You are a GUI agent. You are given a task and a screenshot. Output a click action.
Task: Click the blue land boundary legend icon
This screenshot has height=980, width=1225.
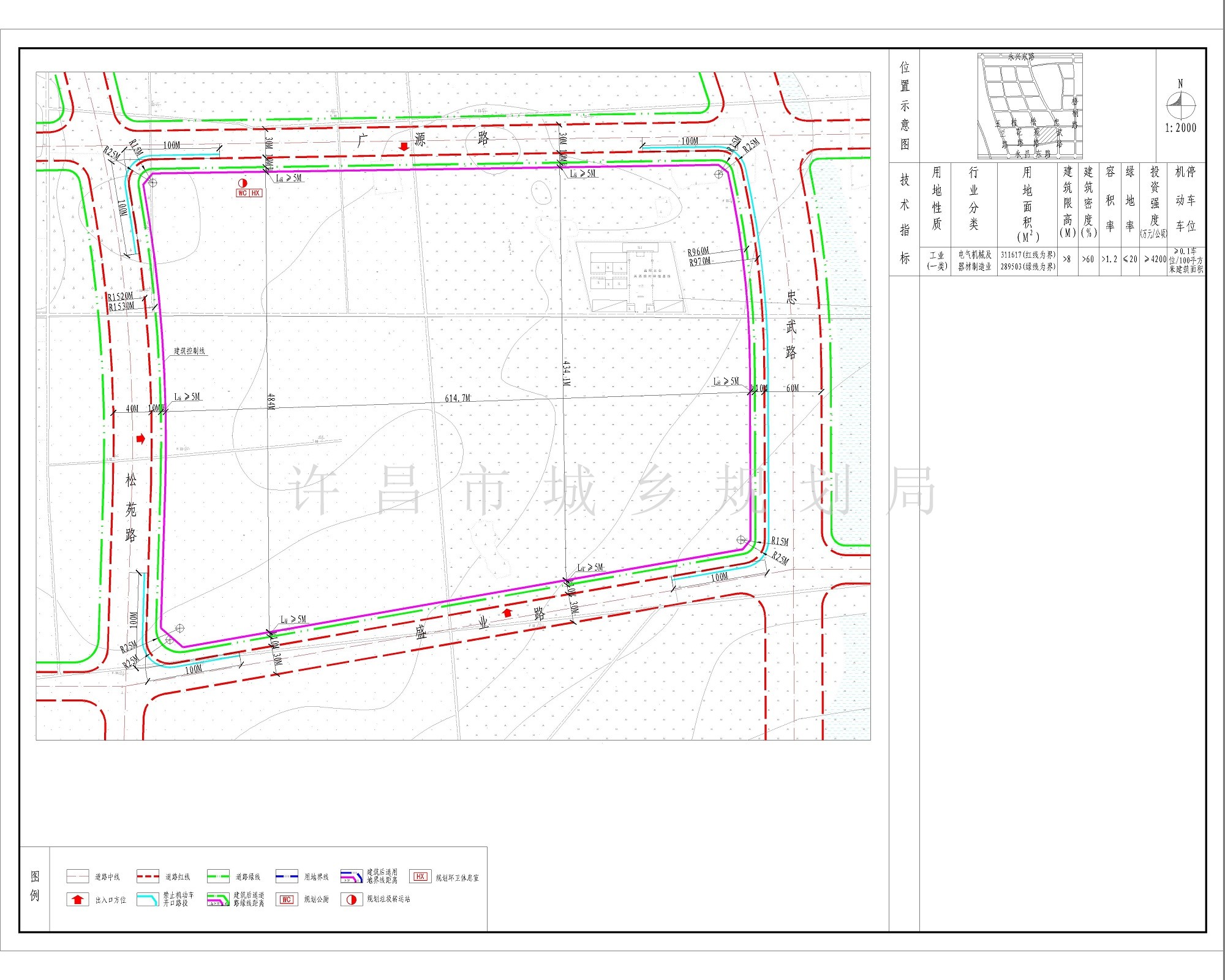pyautogui.click(x=287, y=876)
